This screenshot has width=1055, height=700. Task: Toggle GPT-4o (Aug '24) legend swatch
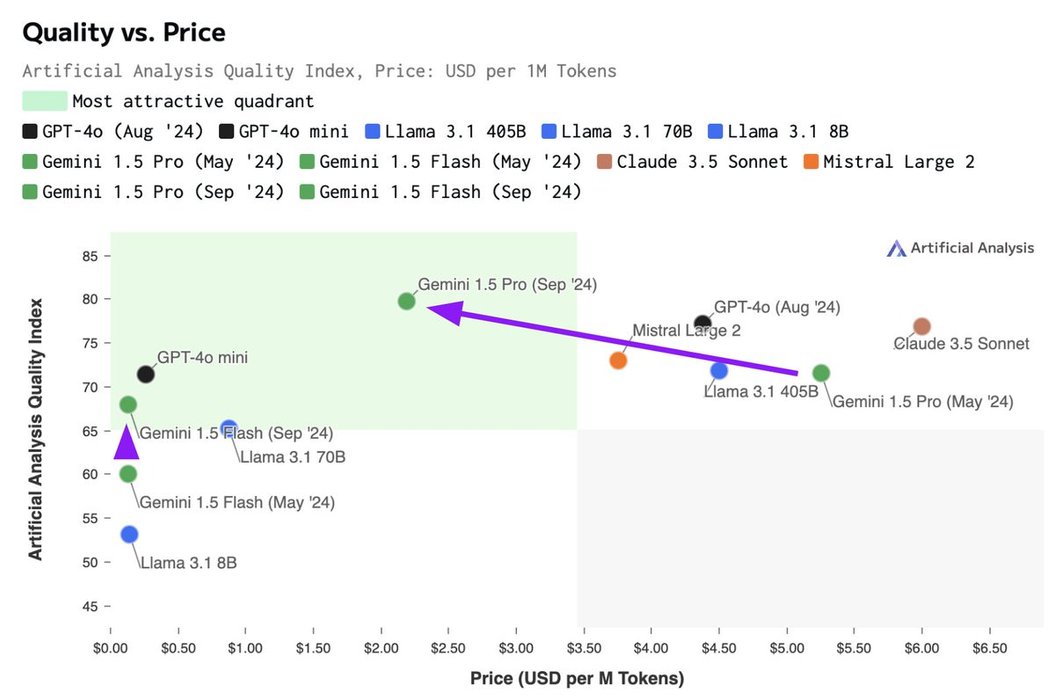click(31, 131)
